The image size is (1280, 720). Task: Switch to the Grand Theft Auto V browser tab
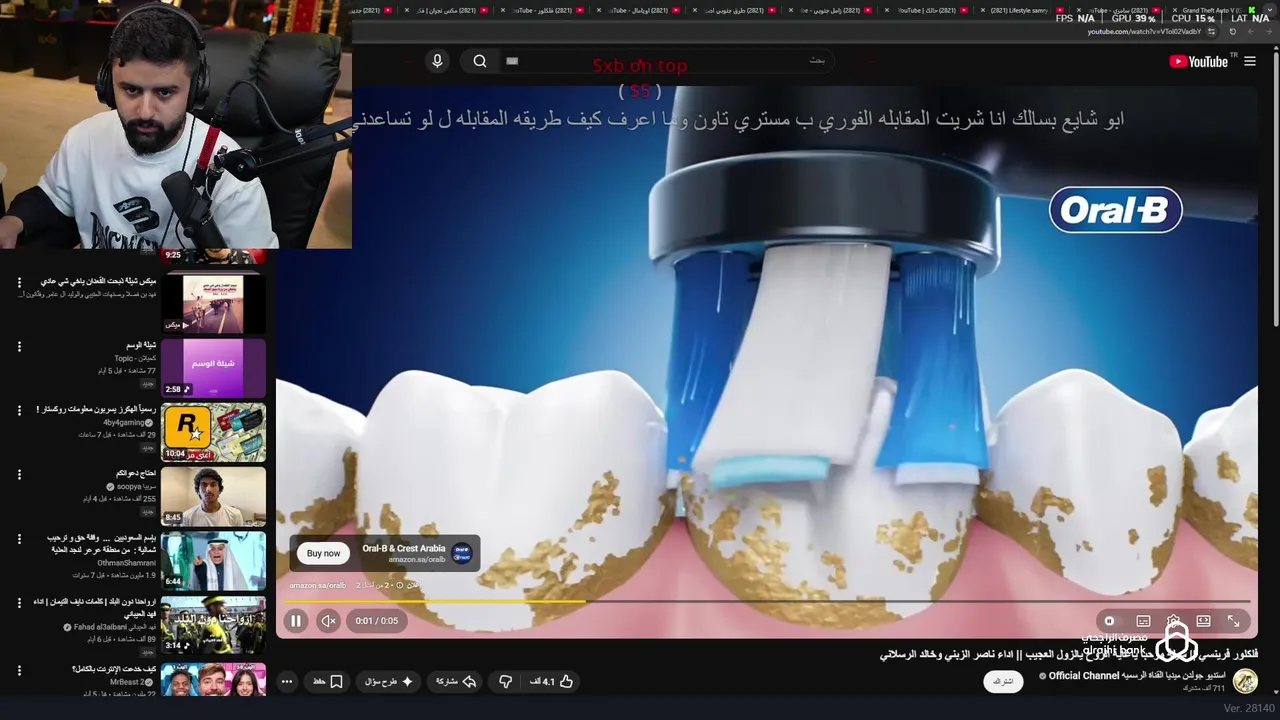pos(1205,10)
